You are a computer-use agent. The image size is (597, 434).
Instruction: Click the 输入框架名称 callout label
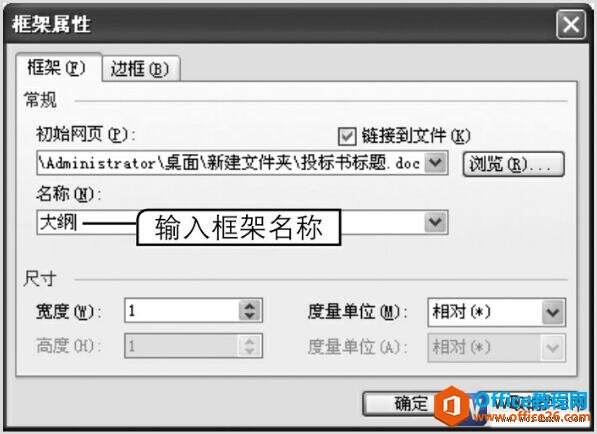click(x=238, y=227)
